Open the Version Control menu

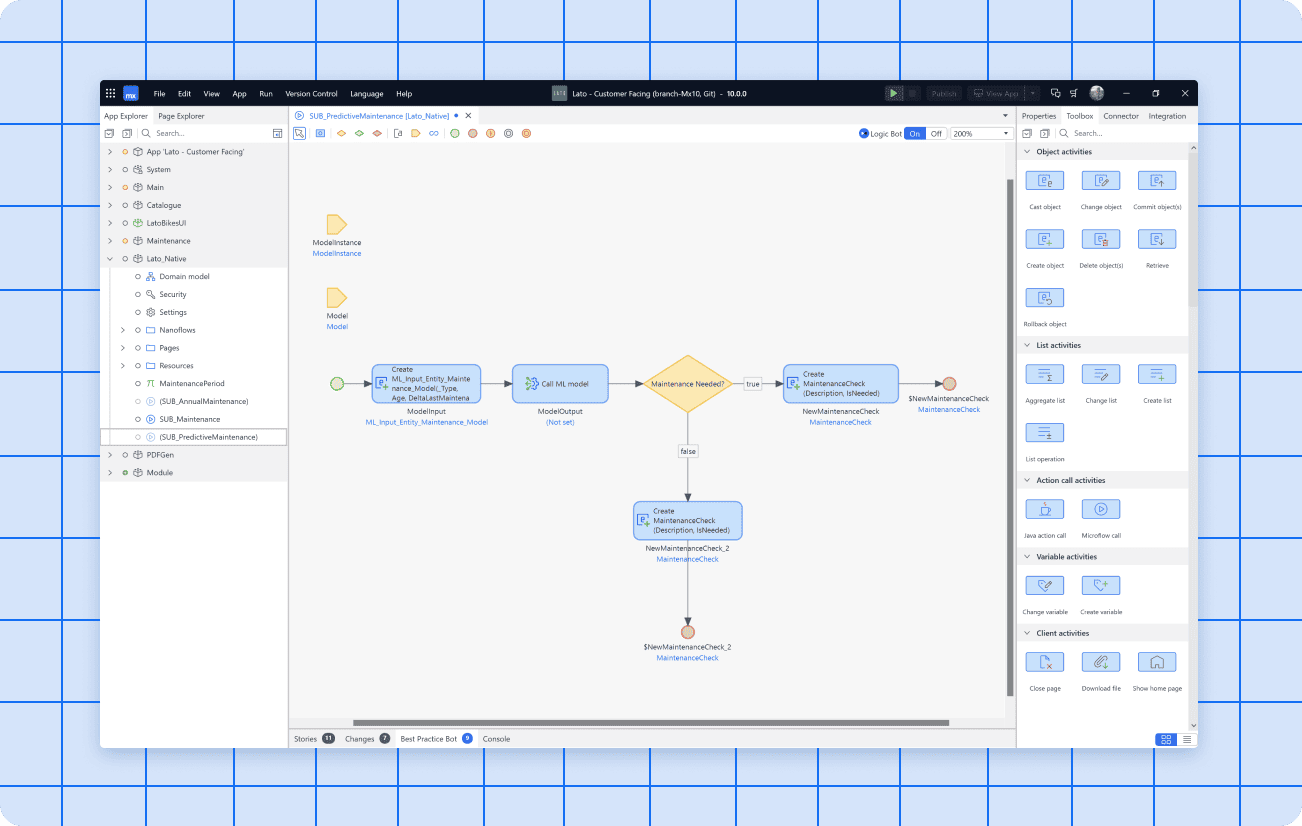pyautogui.click(x=311, y=94)
